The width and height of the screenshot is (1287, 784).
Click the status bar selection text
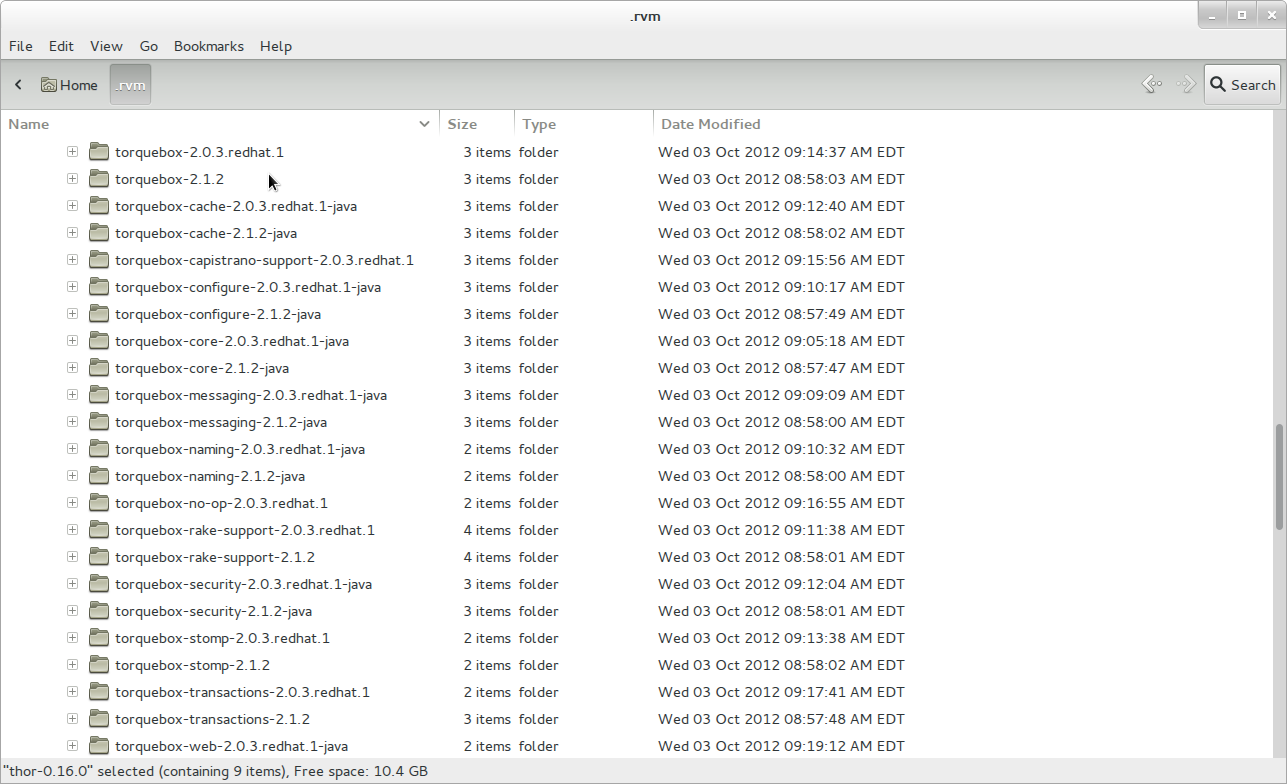click(x=215, y=771)
